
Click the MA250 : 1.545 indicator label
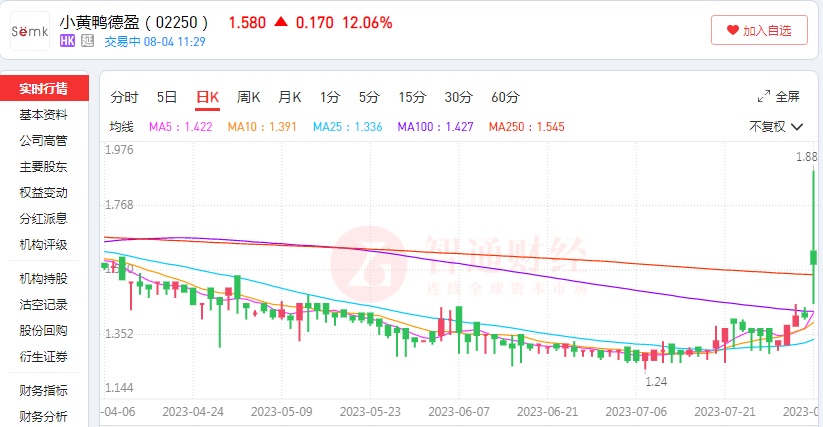coord(526,127)
